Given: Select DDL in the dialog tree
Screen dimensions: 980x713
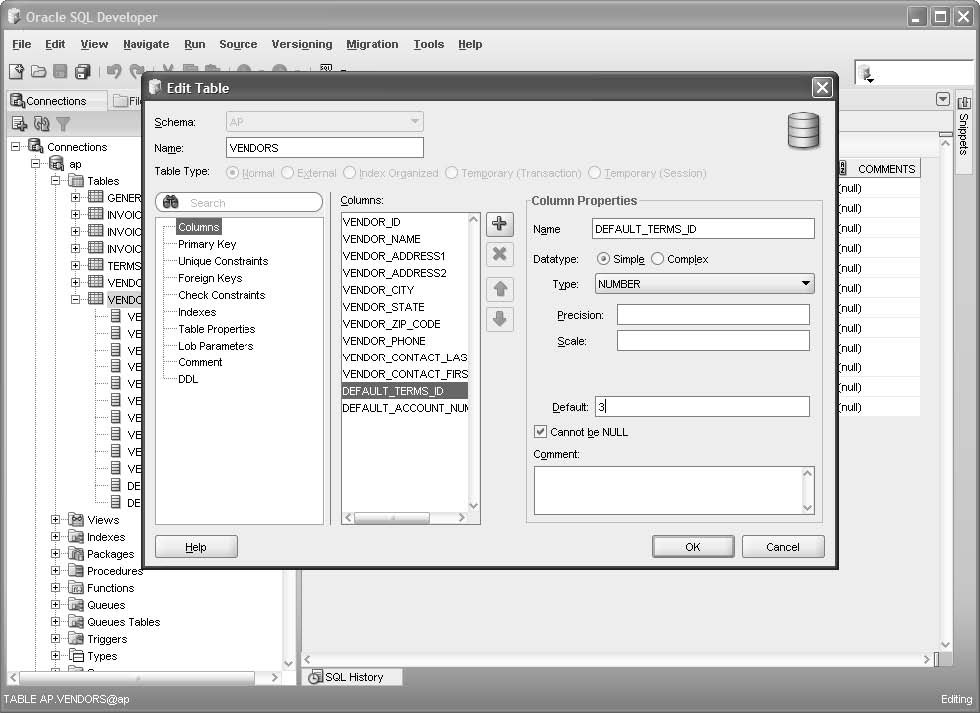Looking at the screenshot, I should tap(188, 379).
